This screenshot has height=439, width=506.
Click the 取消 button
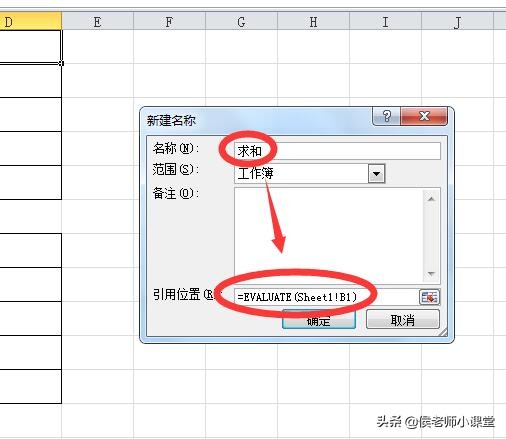click(x=403, y=320)
